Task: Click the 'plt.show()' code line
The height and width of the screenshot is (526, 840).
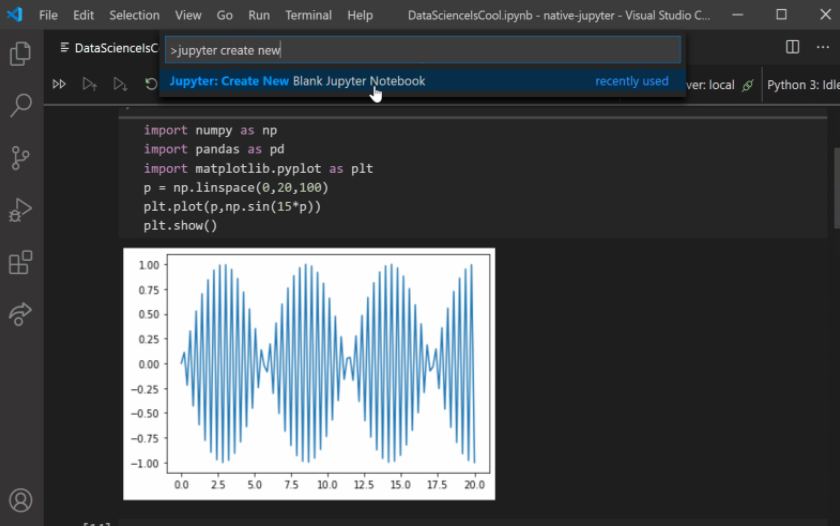Action: [180, 226]
